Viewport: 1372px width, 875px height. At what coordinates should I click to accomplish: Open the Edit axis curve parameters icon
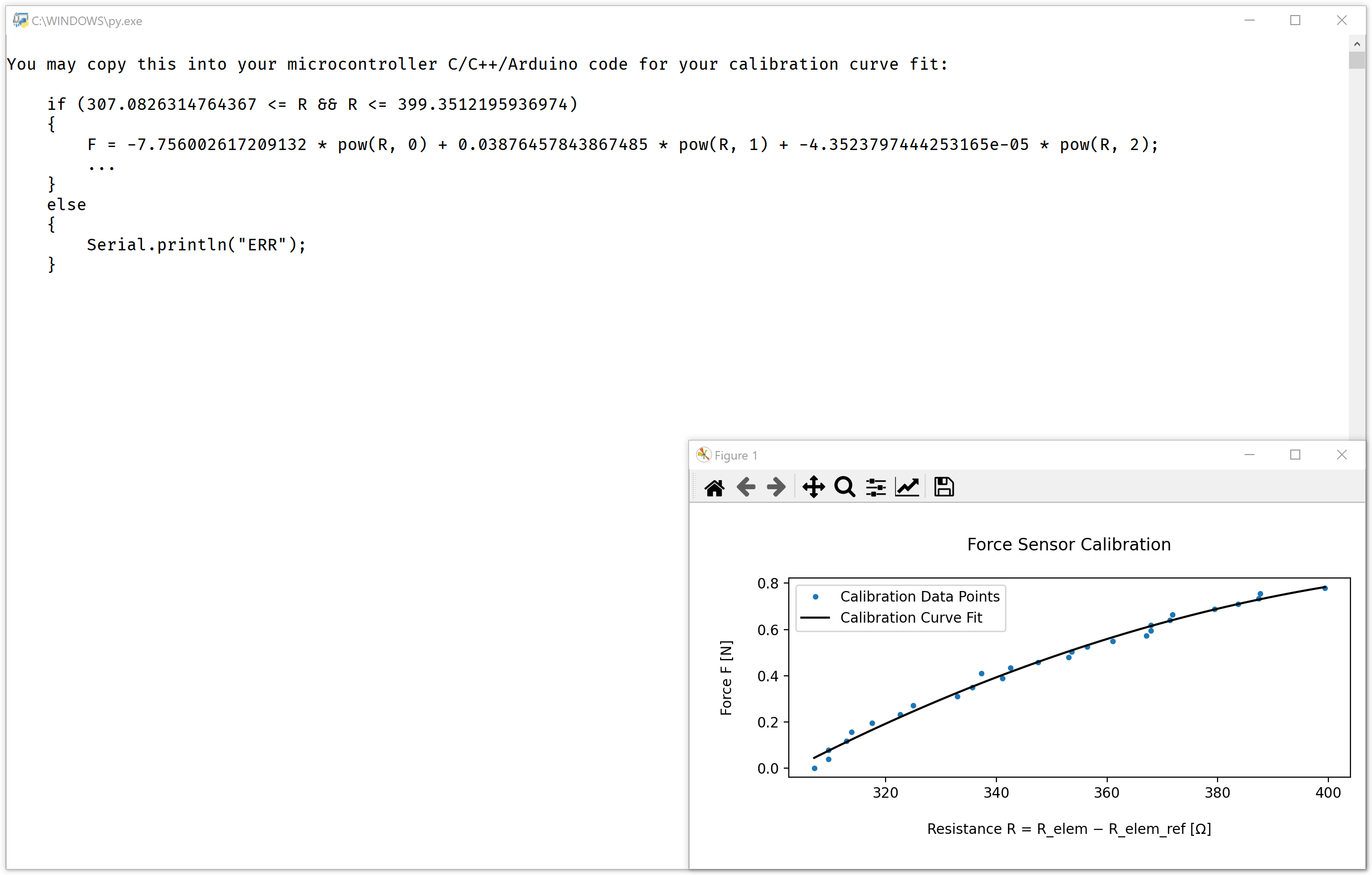[x=907, y=487]
